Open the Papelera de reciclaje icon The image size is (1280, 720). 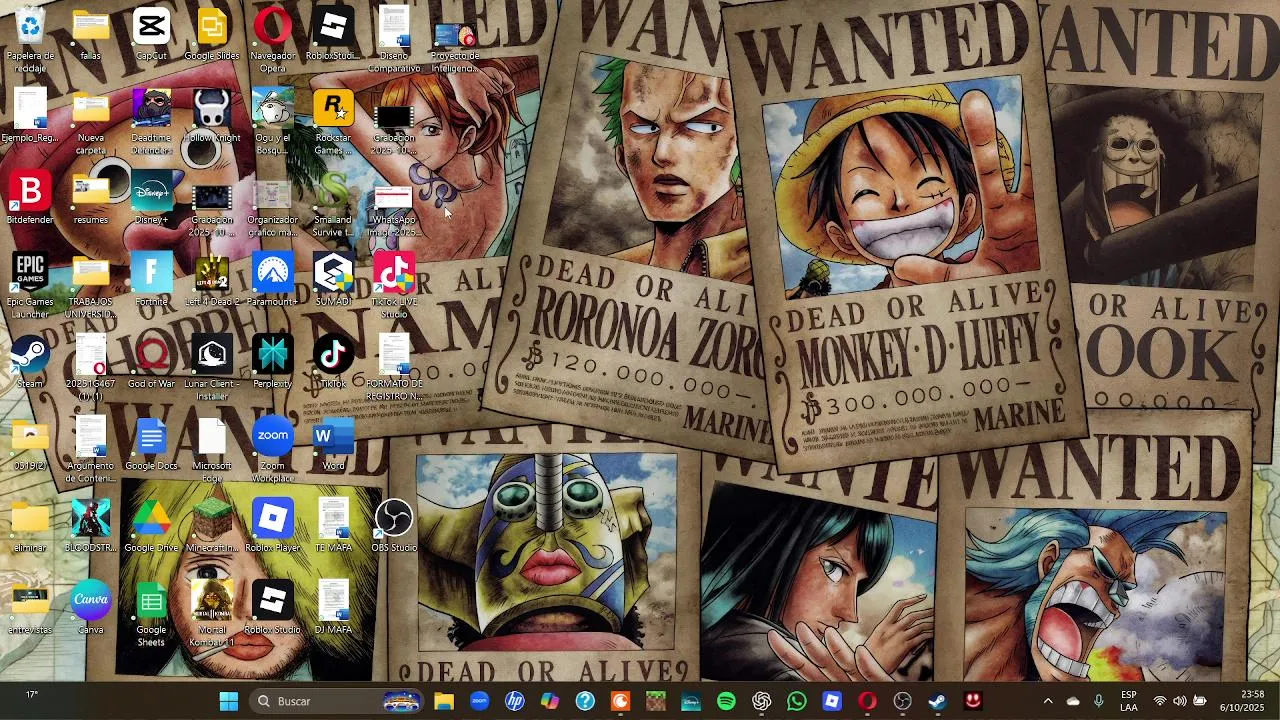pyautogui.click(x=30, y=38)
